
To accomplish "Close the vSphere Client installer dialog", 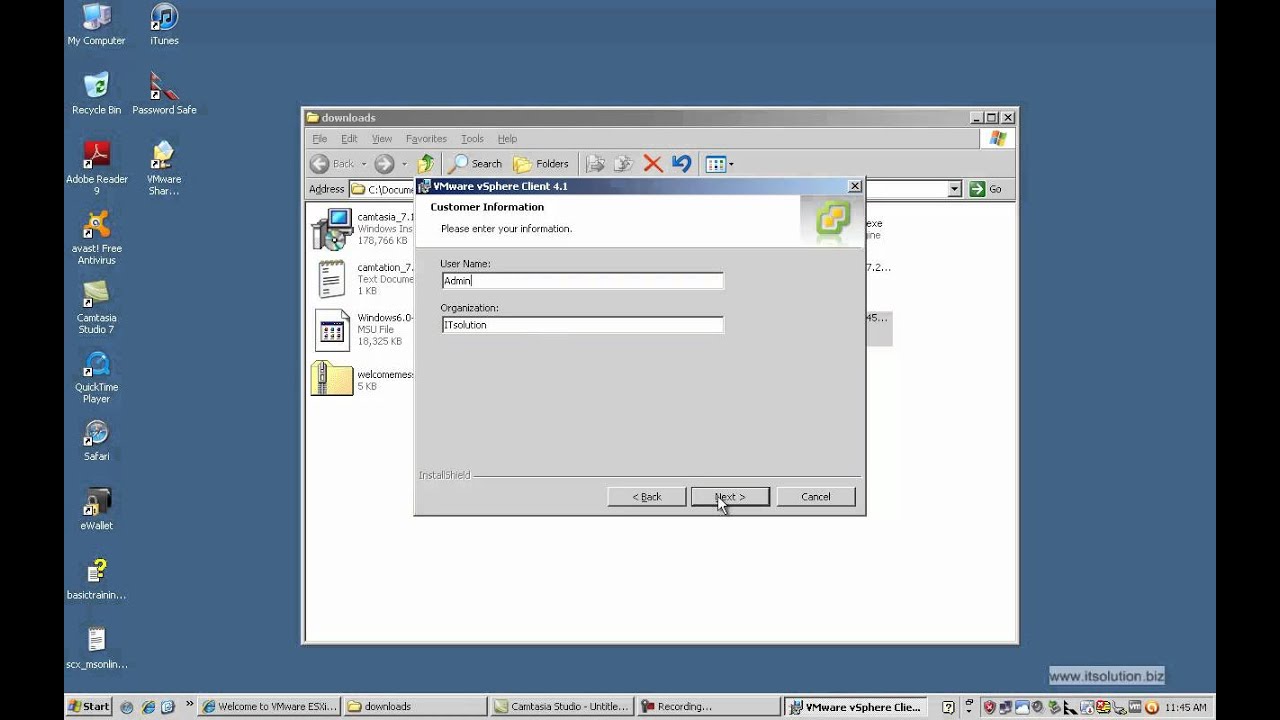I will click(854, 186).
